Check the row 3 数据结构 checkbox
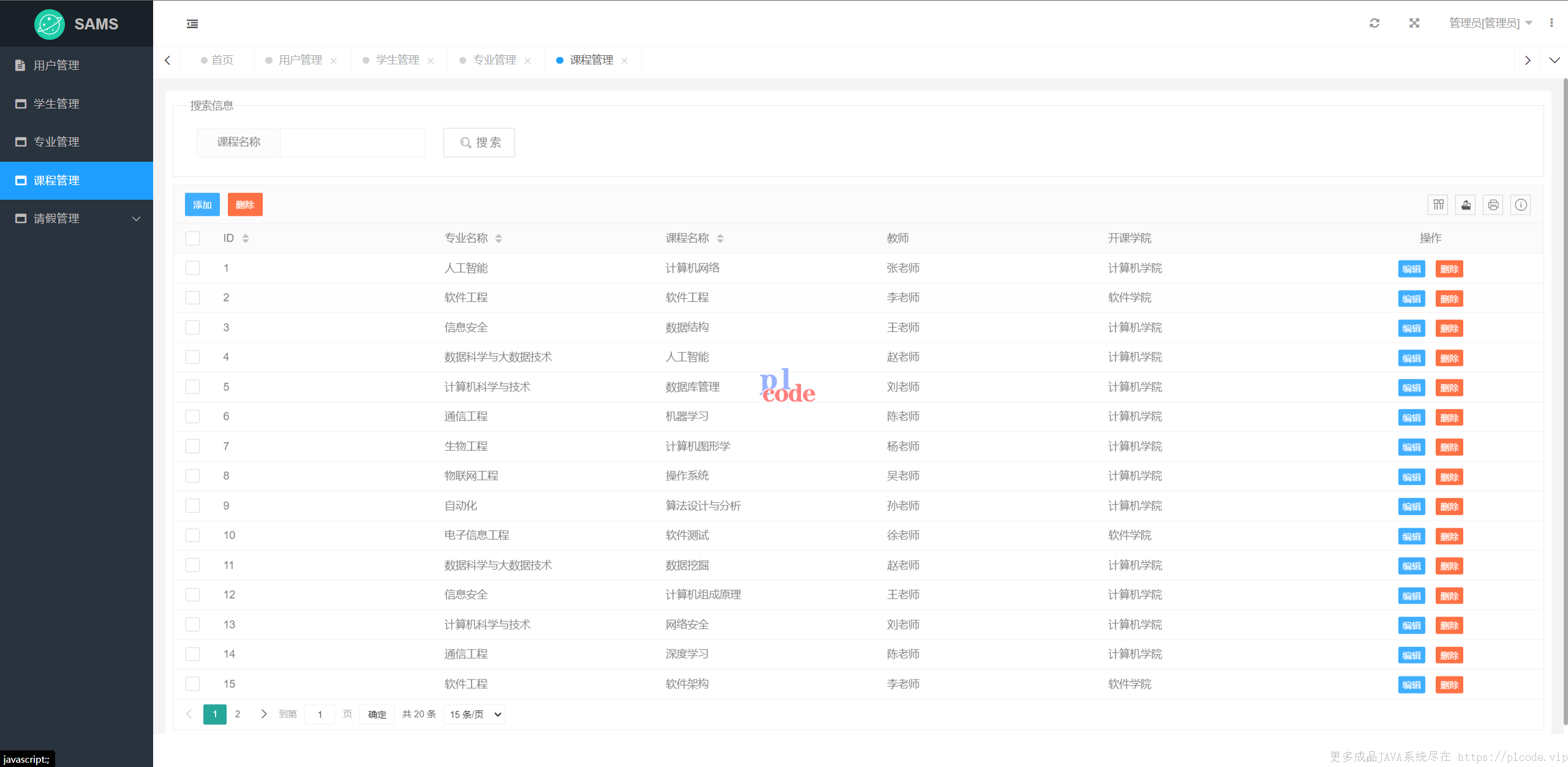The width and height of the screenshot is (1568, 767). pyautogui.click(x=193, y=328)
